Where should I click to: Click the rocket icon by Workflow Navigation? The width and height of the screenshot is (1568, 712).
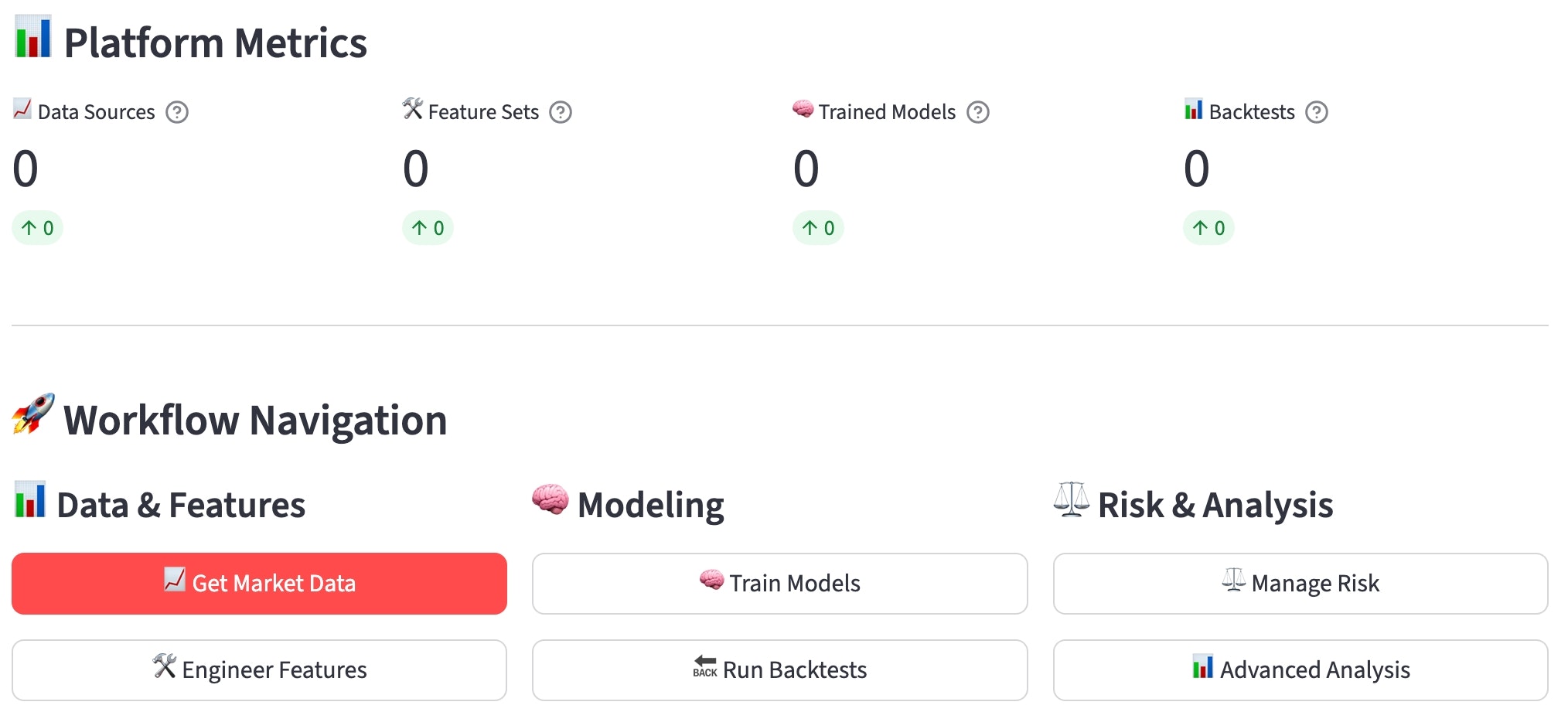(33, 414)
